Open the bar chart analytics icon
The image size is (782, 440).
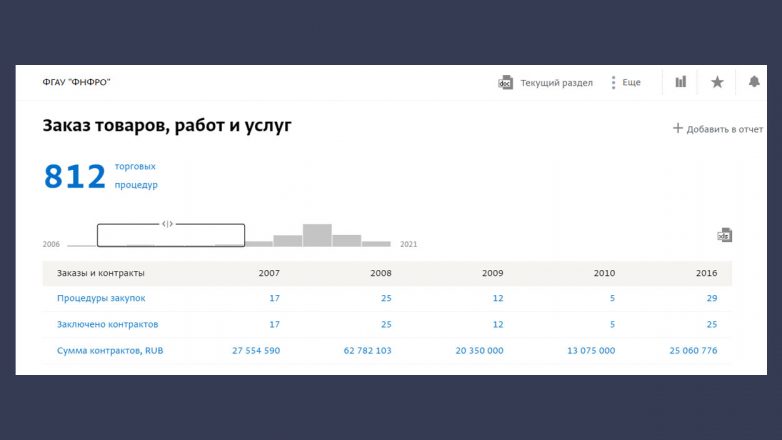pyautogui.click(x=681, y=82)
